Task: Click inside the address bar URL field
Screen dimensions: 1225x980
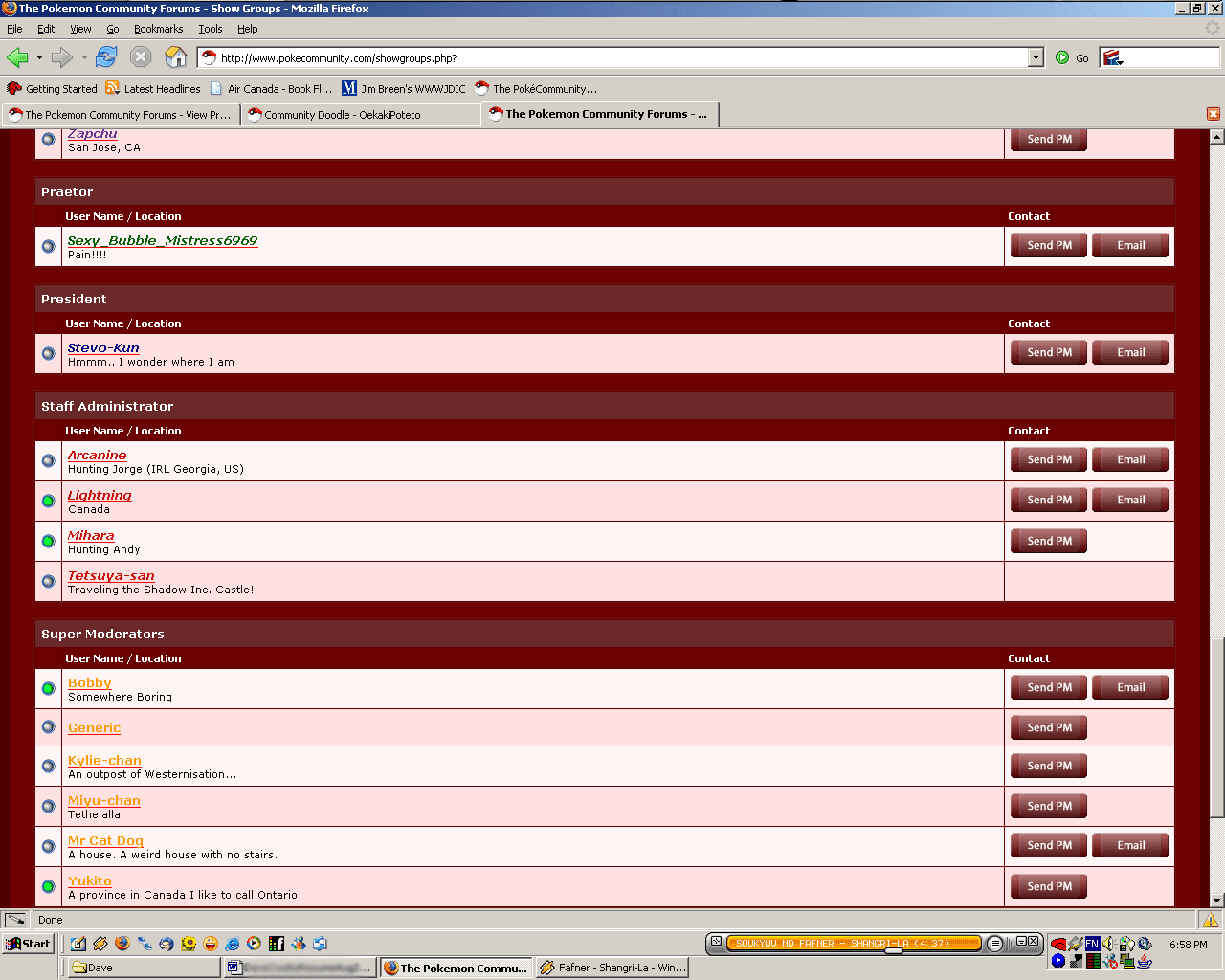Action: (x=613, y=58)
